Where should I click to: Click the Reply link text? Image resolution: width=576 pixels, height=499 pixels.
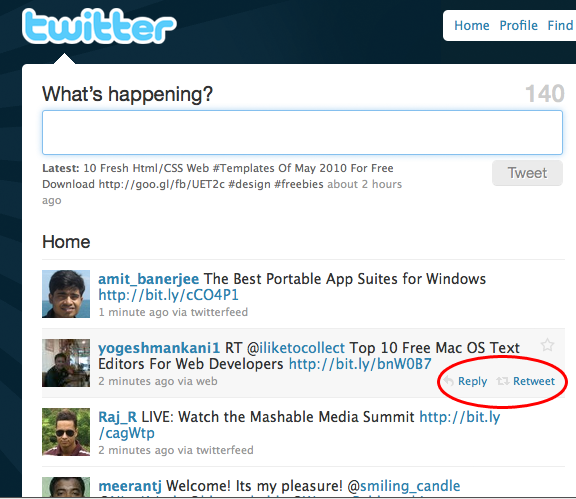472,381
